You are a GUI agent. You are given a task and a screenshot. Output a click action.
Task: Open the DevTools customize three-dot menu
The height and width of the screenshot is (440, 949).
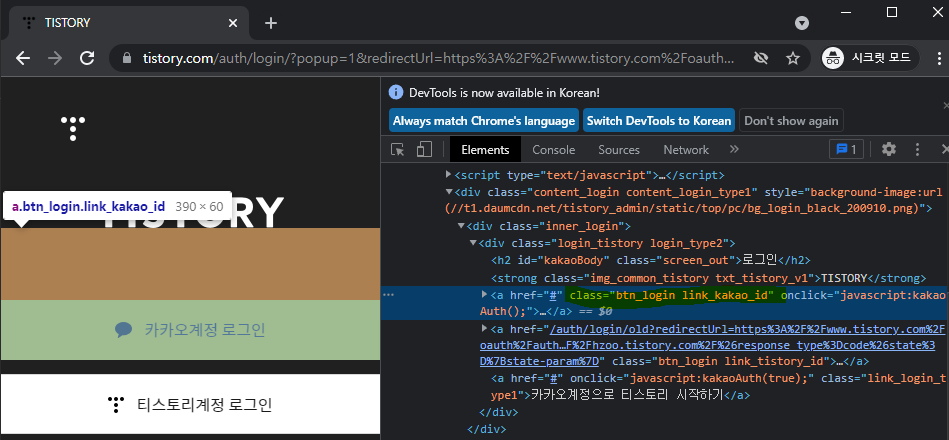click(918, 149)
